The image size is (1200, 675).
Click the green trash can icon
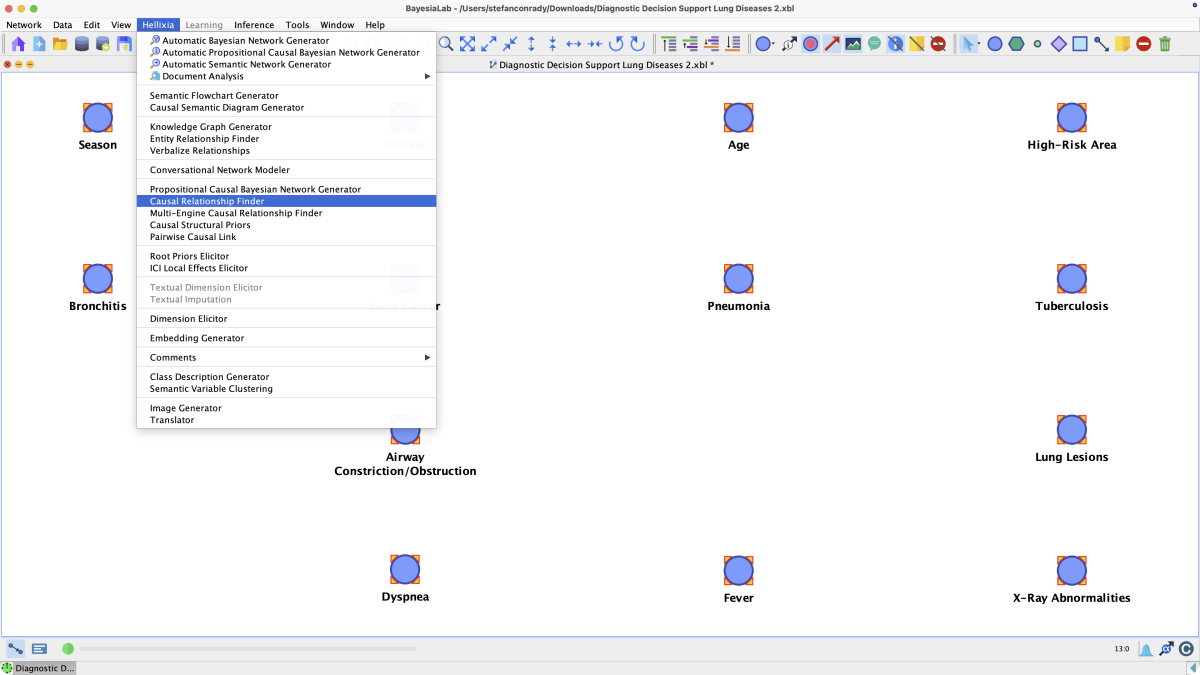click(1165, 44)
